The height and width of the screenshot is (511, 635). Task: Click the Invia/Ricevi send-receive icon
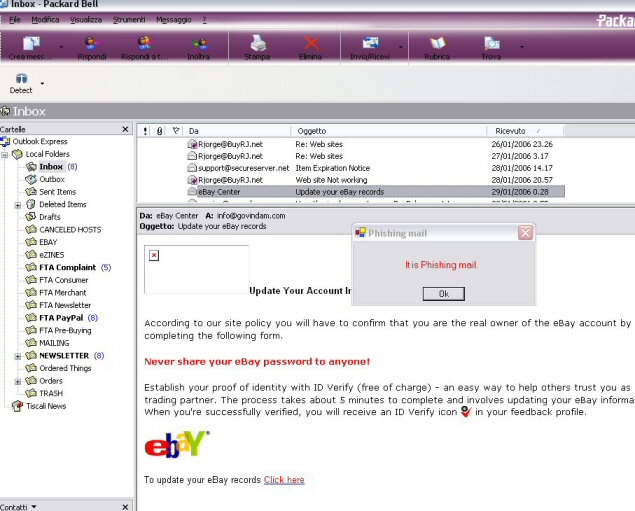tap(370, 43)
